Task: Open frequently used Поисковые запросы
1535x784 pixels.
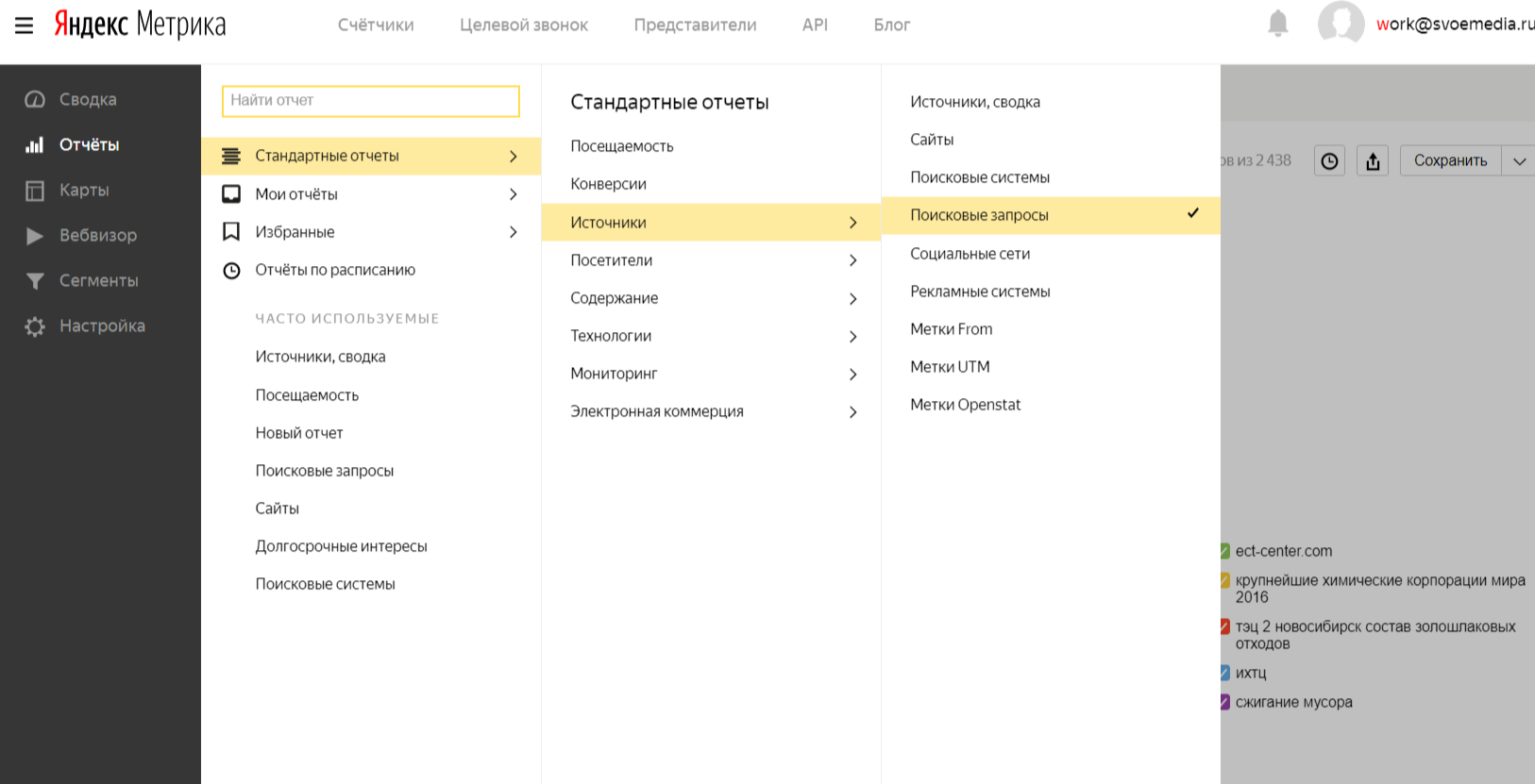Action: [x=325, y=471]
